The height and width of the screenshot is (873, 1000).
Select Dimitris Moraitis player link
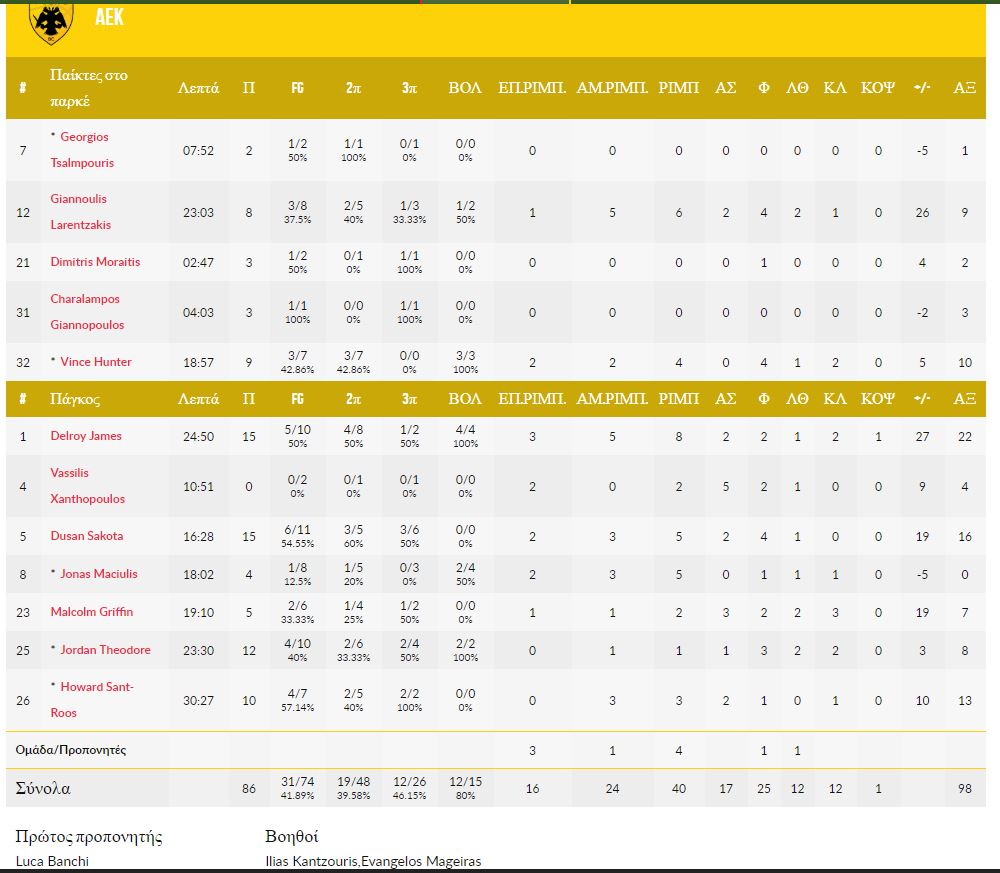click(95, 262)
